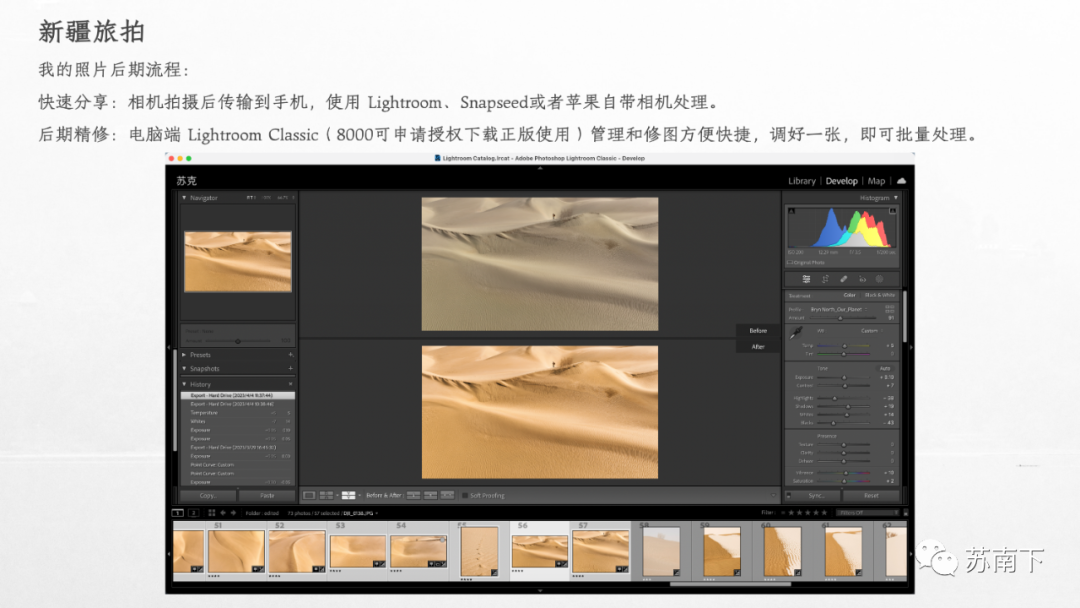This screenshot has height=608, width=1080.
Task: Expand the Presets panel
Action: coord(185,355)
